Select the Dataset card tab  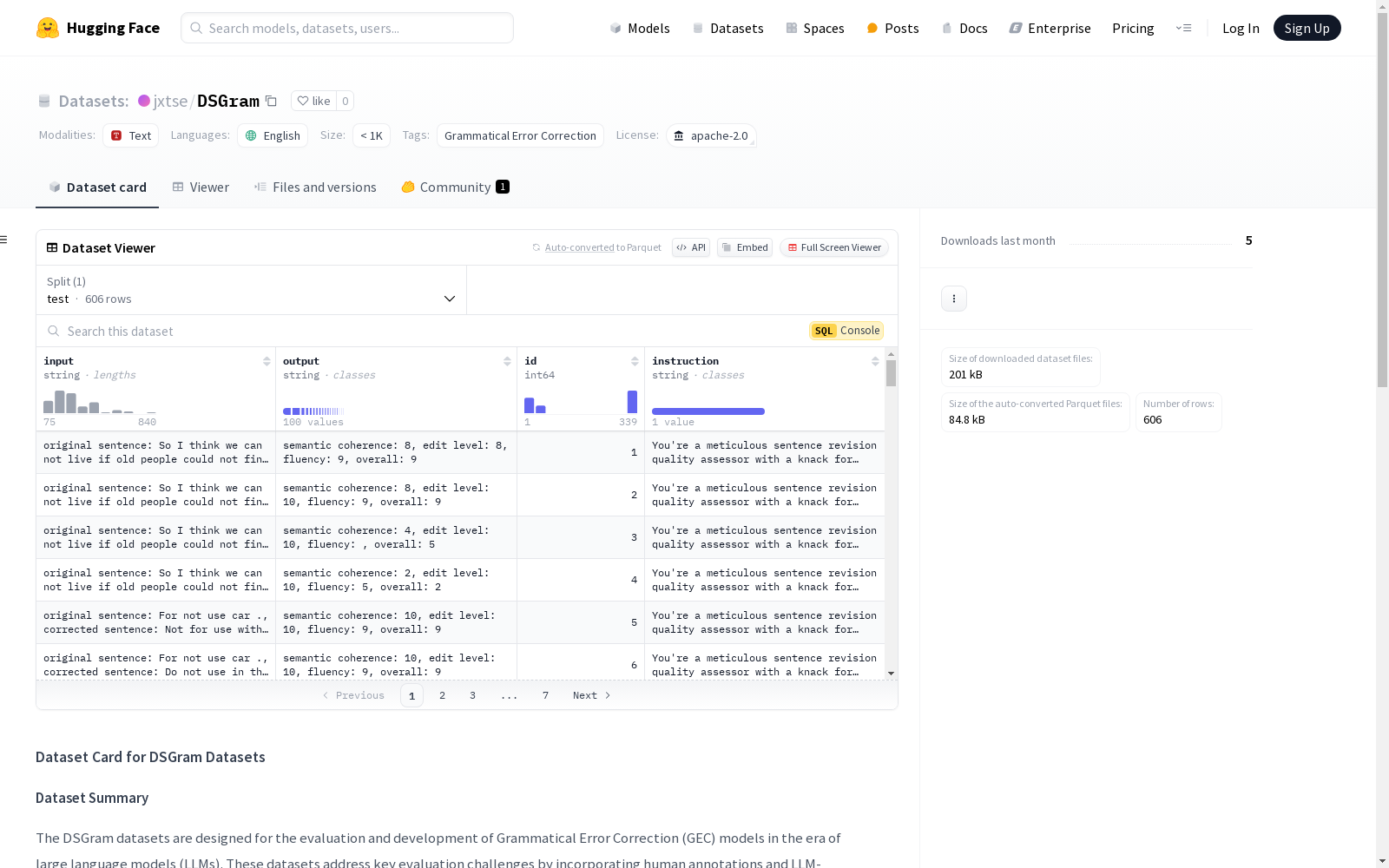click(97, 187)
